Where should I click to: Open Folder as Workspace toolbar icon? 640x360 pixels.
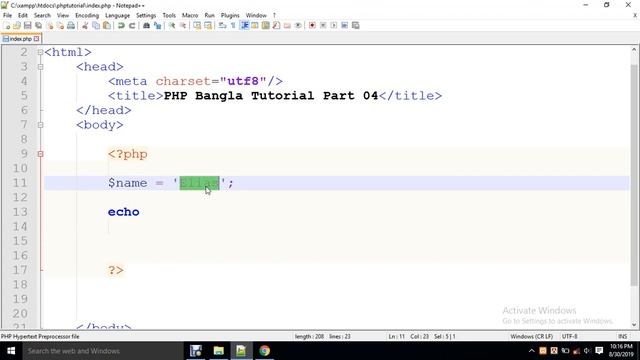click(x=287, y=25)
